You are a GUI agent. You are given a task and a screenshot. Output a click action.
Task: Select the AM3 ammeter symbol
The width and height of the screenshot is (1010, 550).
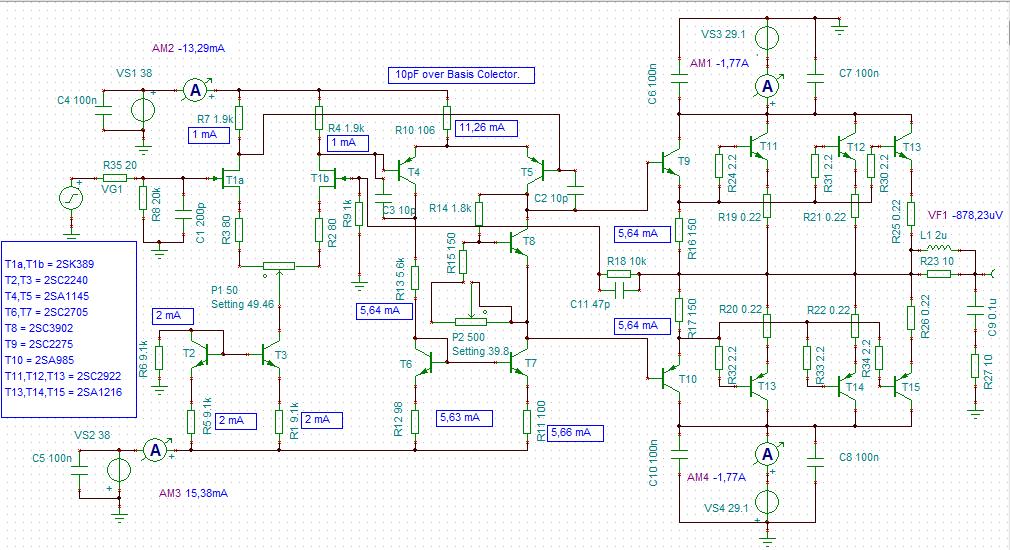point(155,450)
